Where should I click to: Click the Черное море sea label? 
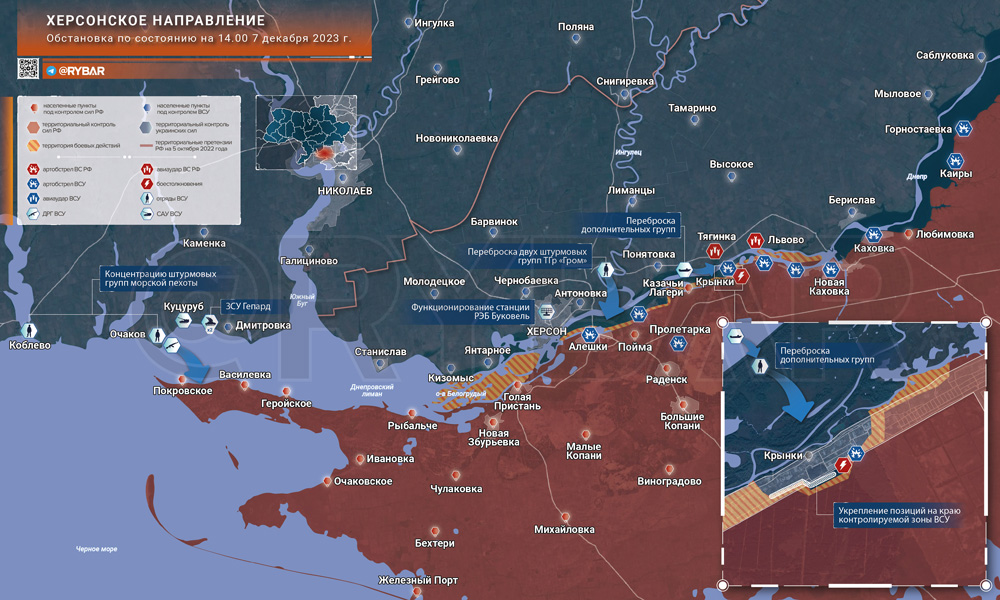click(96, 549)
